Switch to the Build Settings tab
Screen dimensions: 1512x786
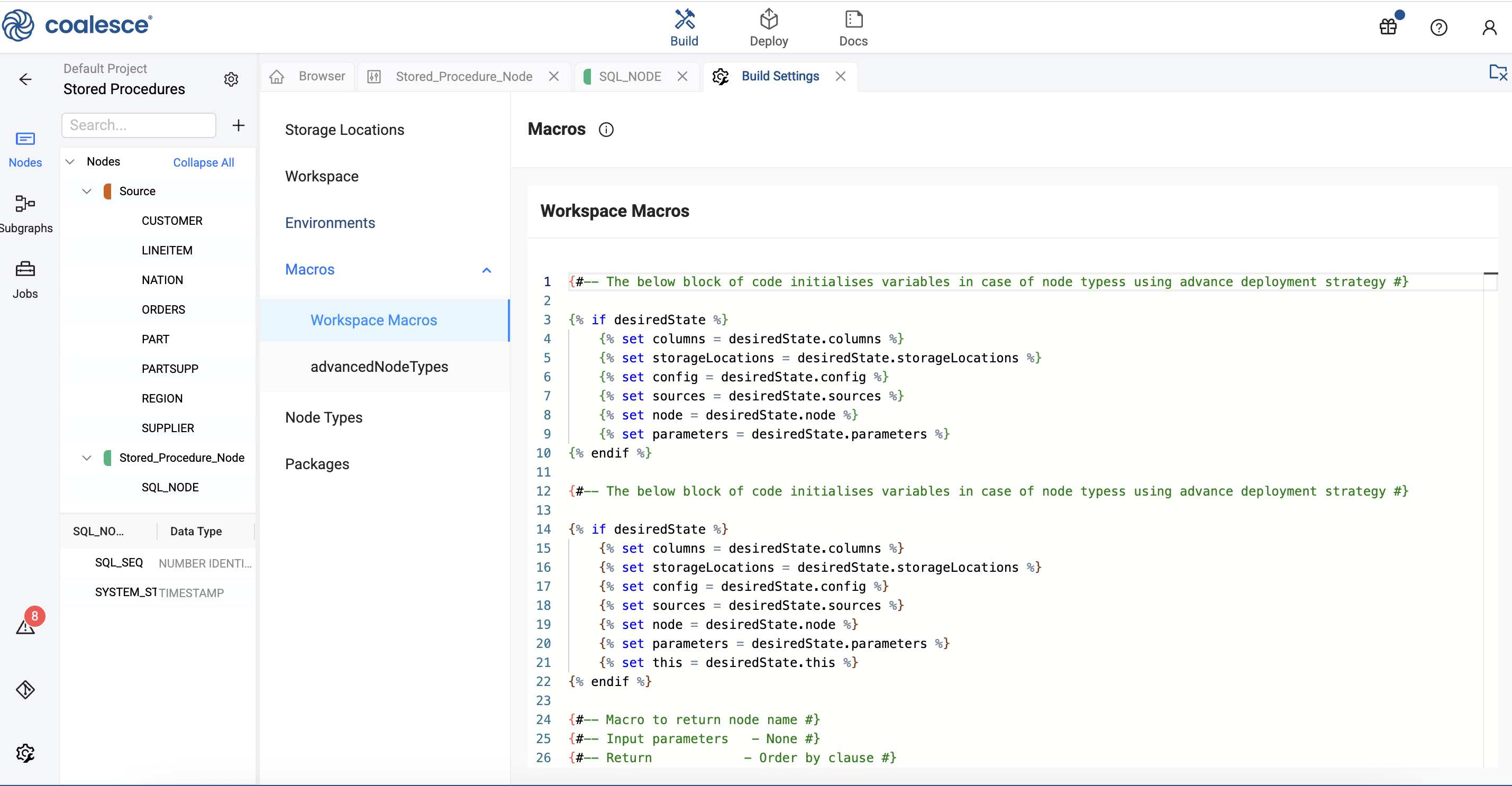coord(780,76)
